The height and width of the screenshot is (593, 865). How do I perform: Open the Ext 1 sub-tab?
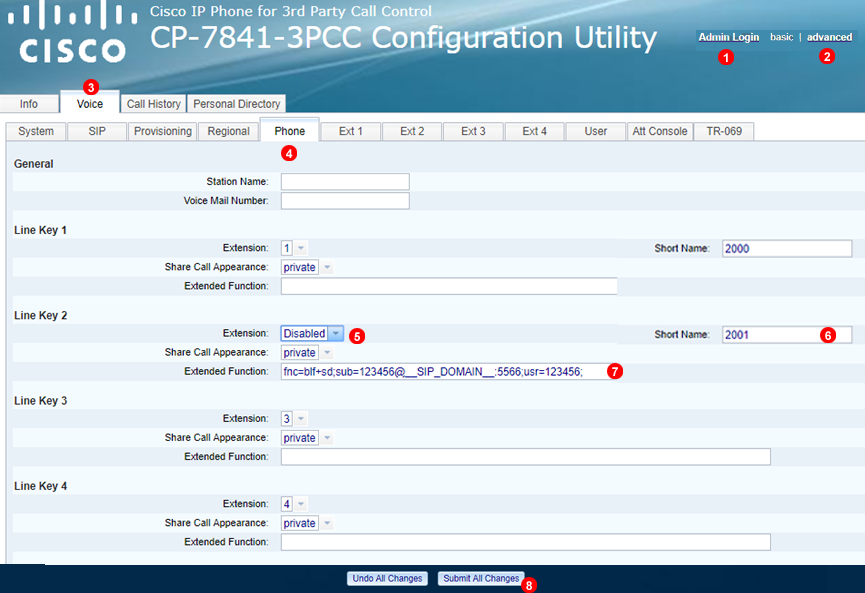pyautogui.click(x=351, y=131)
